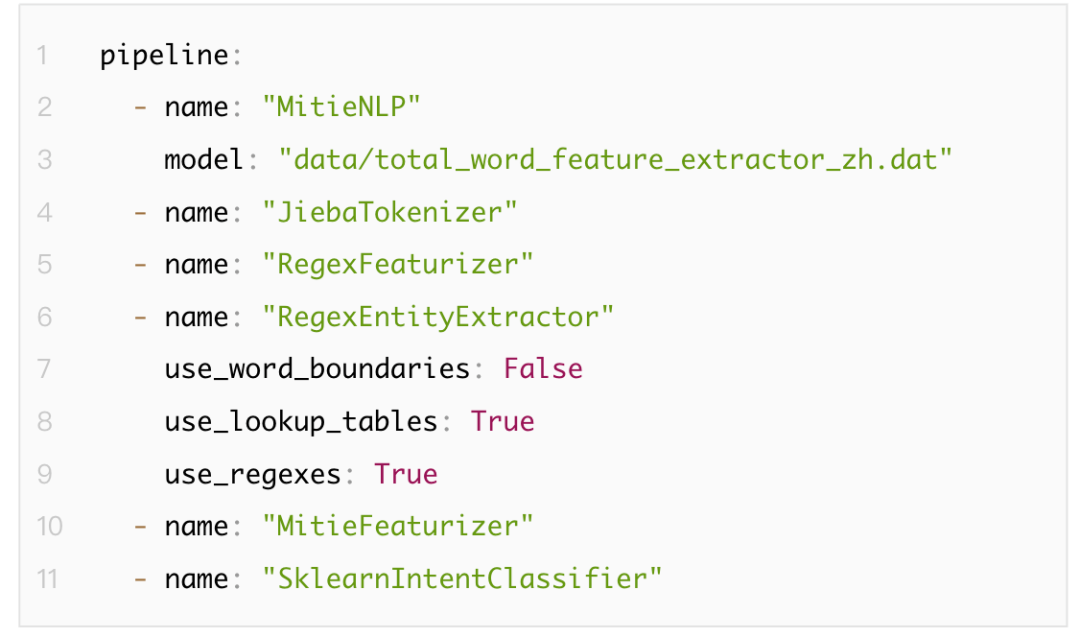Click the "pipeline" key on line one
The width and height of the screenshot is (1080, 637).
coord(164,55)
